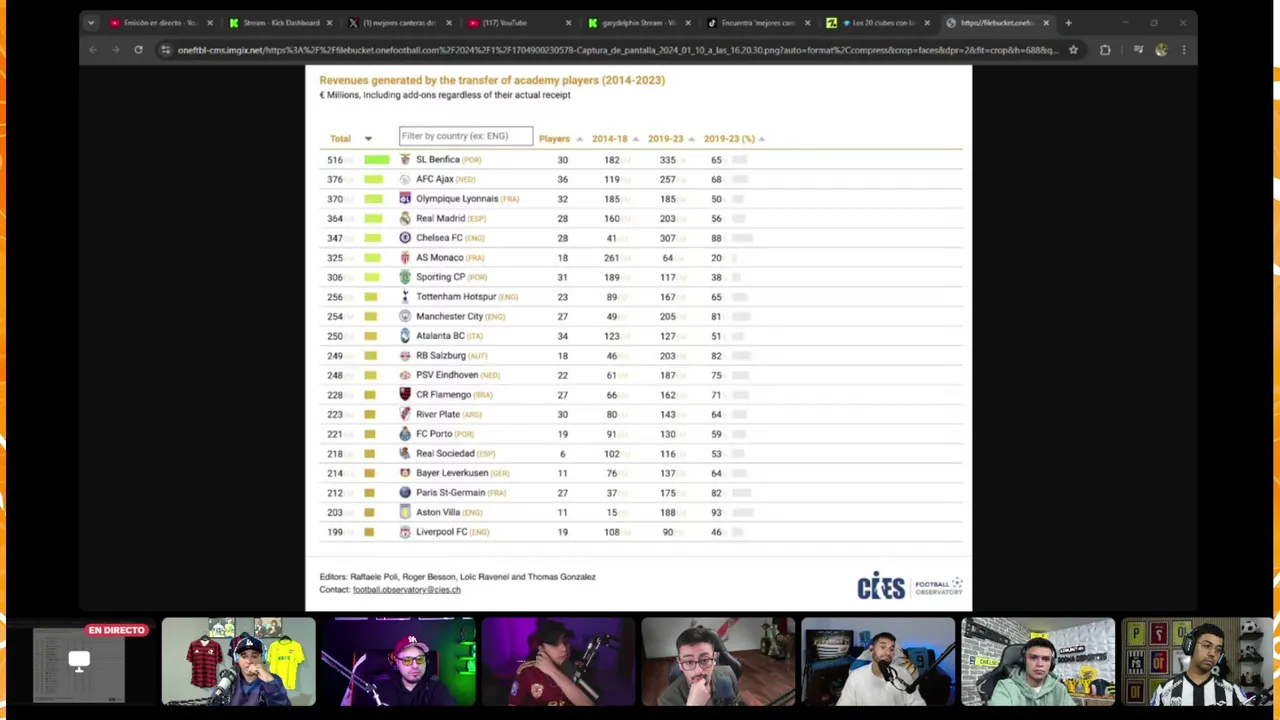Click the Liverpool FC club crest

pyautogui.click(x=405, y=532)
